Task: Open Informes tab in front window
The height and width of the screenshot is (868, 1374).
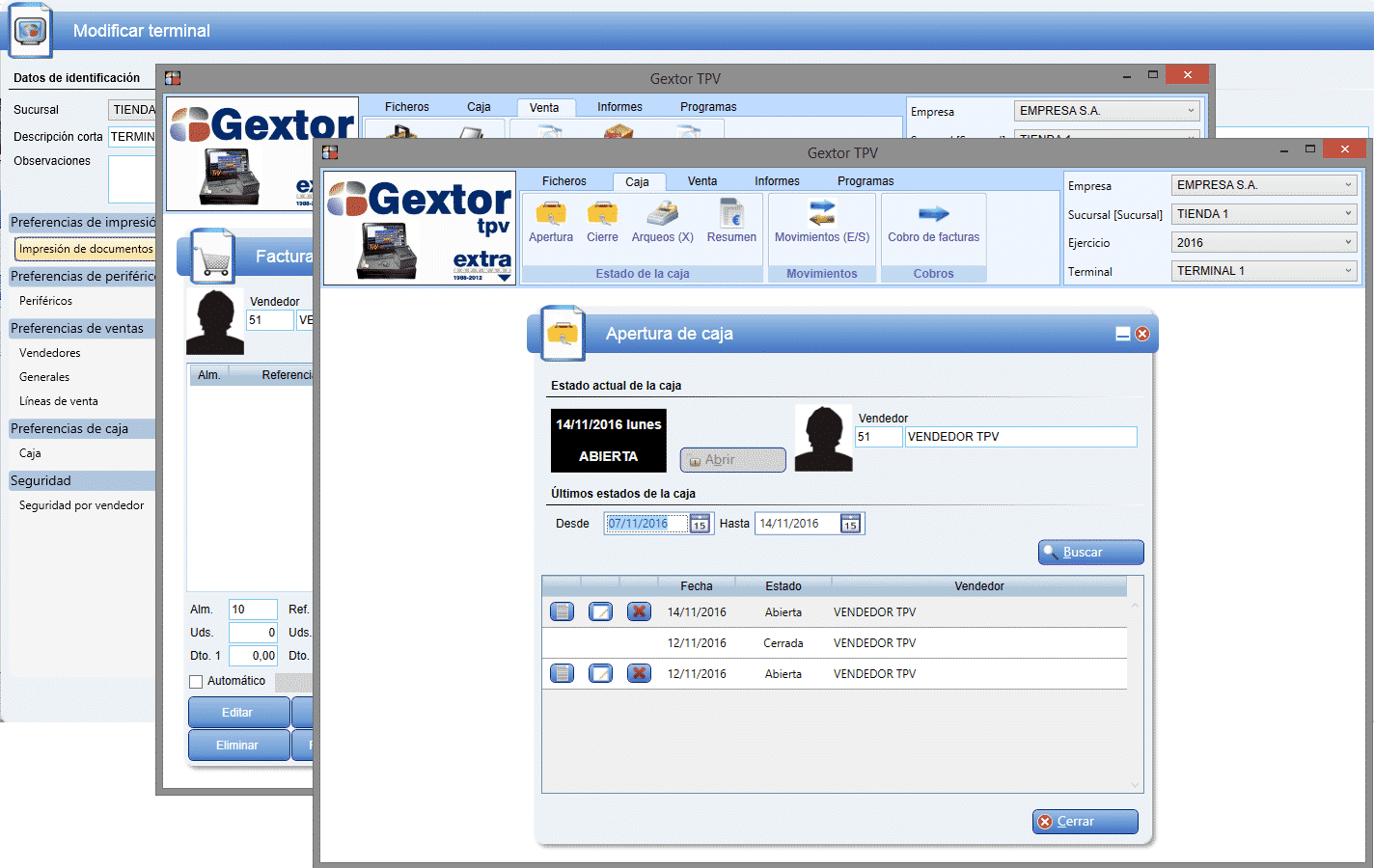Action: pyautogui.click(x=777, y=181)
